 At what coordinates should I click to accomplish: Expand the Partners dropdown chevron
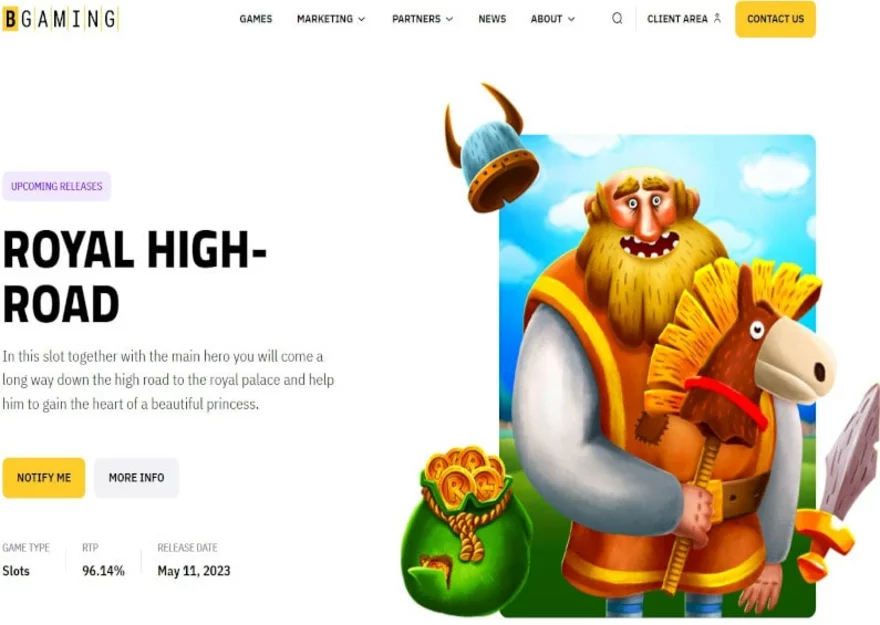point(450,19)
